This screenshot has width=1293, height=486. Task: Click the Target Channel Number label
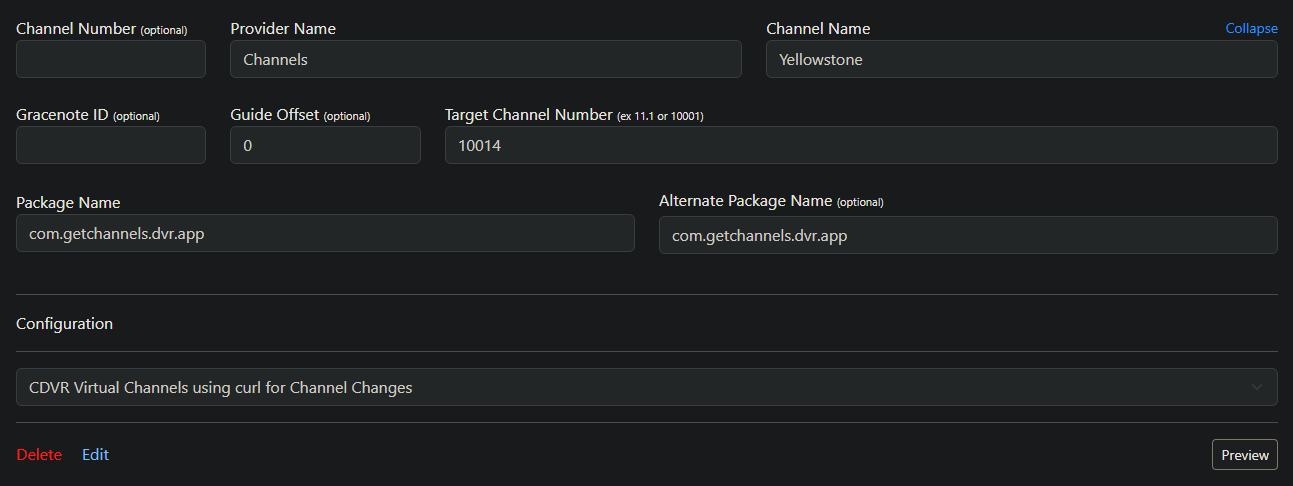pyautogui.click(x=528, y=115)
